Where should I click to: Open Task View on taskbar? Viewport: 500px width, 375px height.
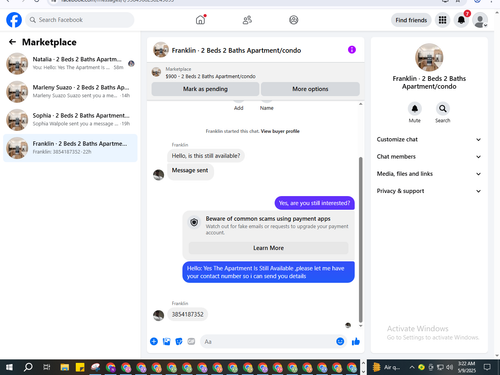[x=47, y=367]
